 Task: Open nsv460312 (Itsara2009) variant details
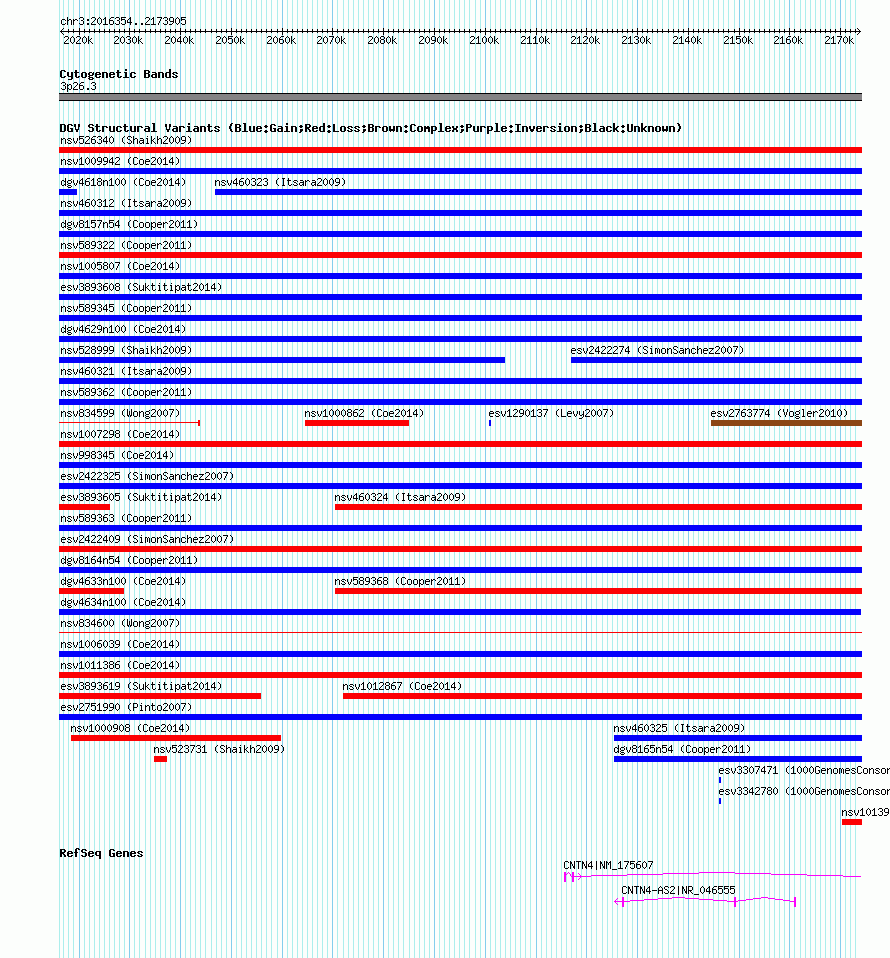coord(126,203)
